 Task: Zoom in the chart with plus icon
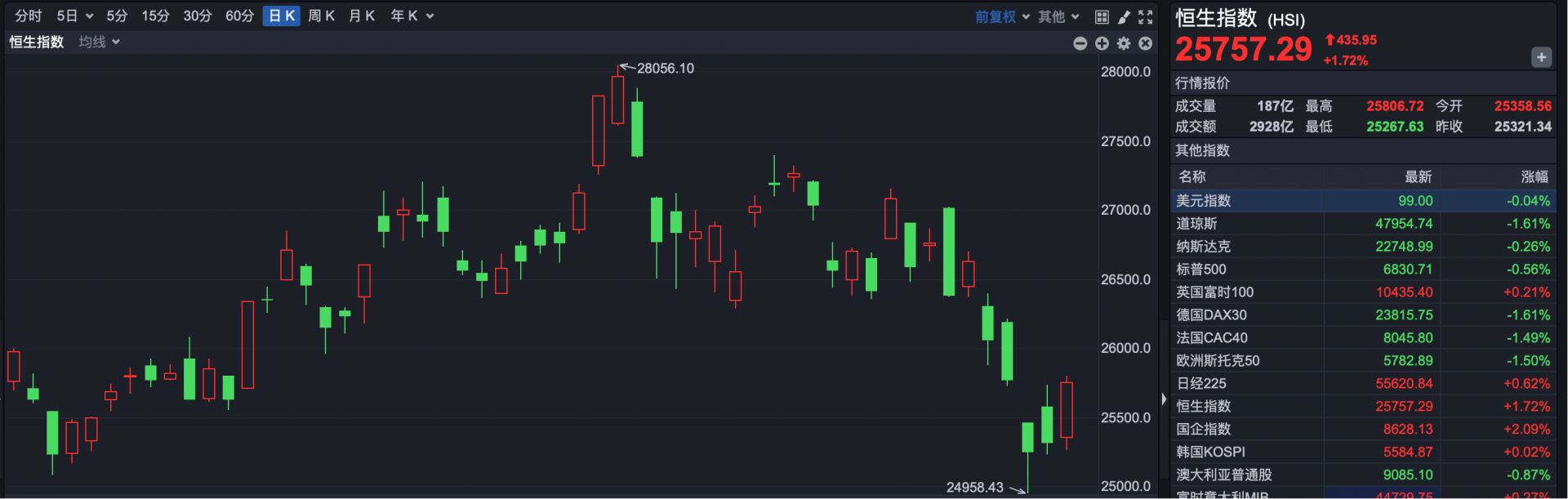(1102, 43)
